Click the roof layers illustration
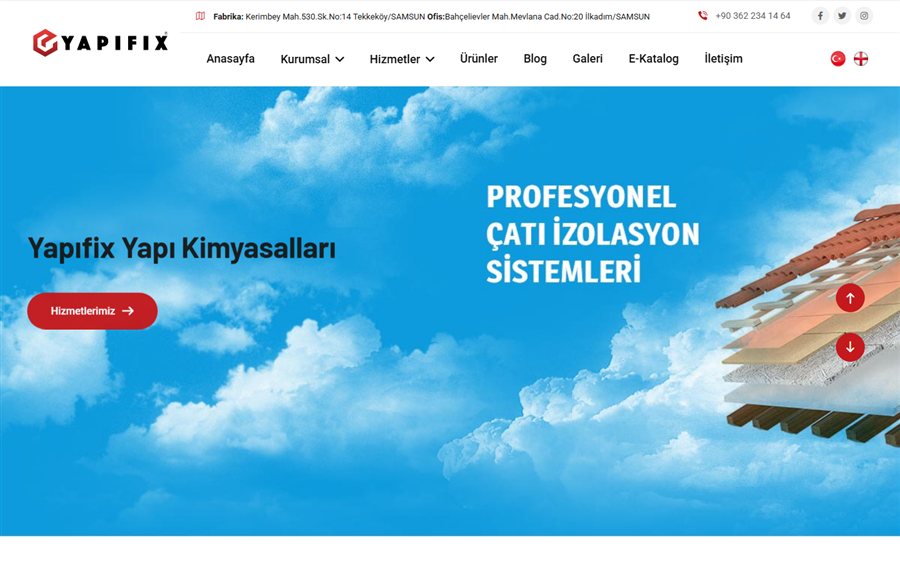This screenshot has height=563, width=900. [808, 325]
